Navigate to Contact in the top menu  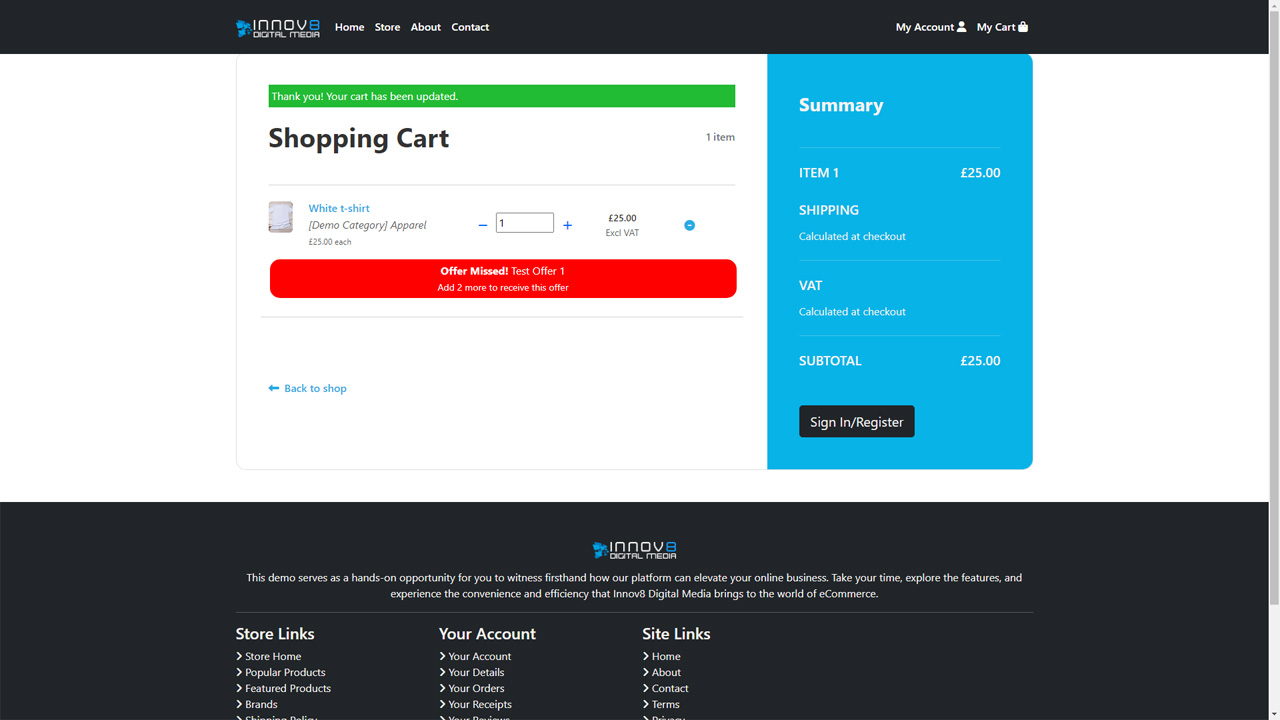pos(470,27)
